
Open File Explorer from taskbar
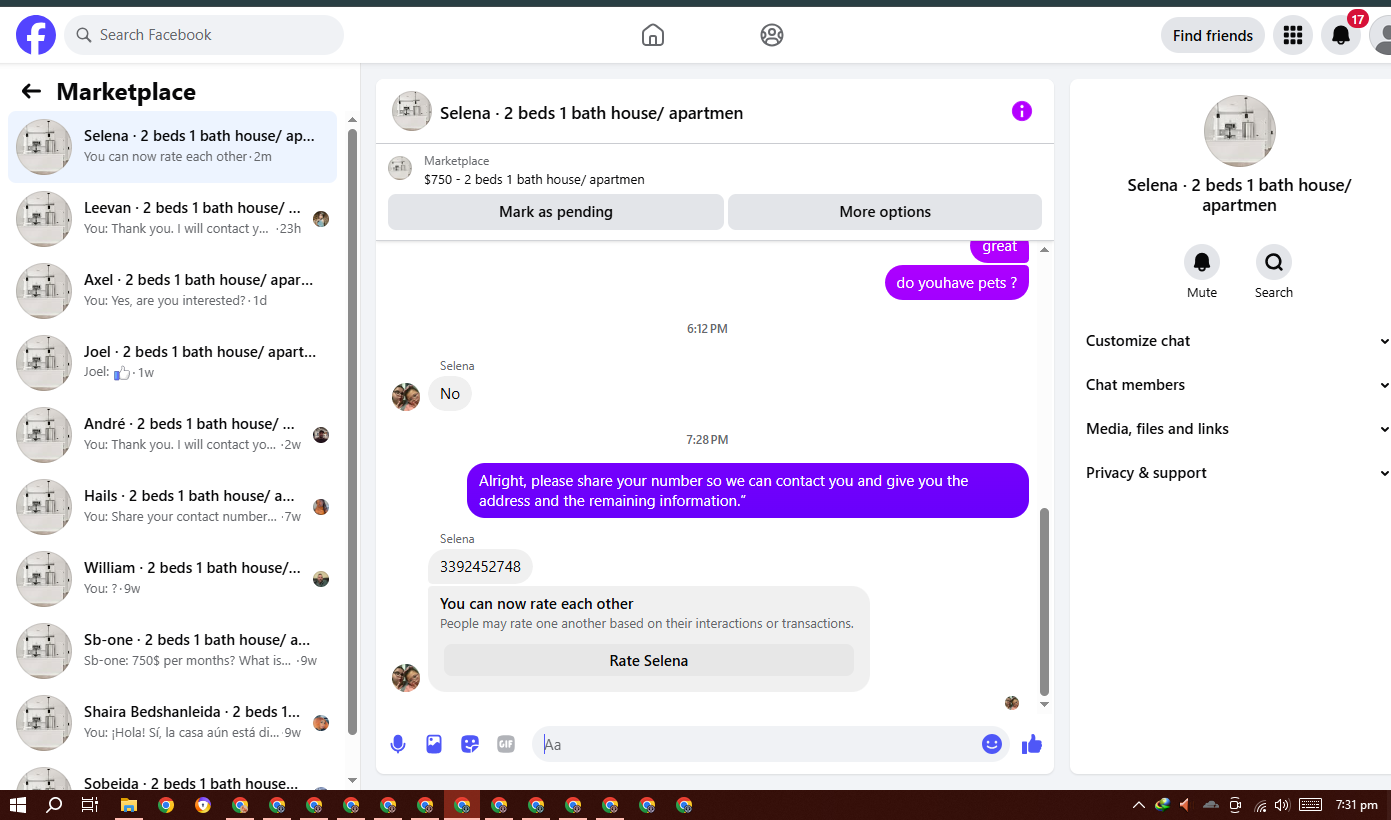[x=128, y=805]
